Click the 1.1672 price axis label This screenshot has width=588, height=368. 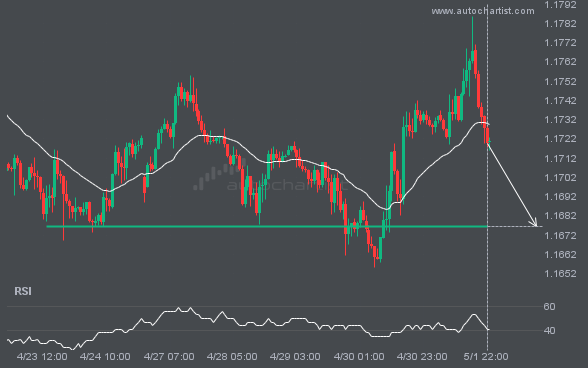[x=560, y=236]
